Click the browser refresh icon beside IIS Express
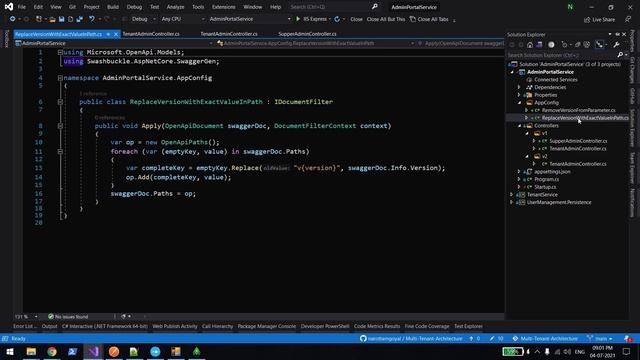This screenshot has width=640, height=360. 337,19
